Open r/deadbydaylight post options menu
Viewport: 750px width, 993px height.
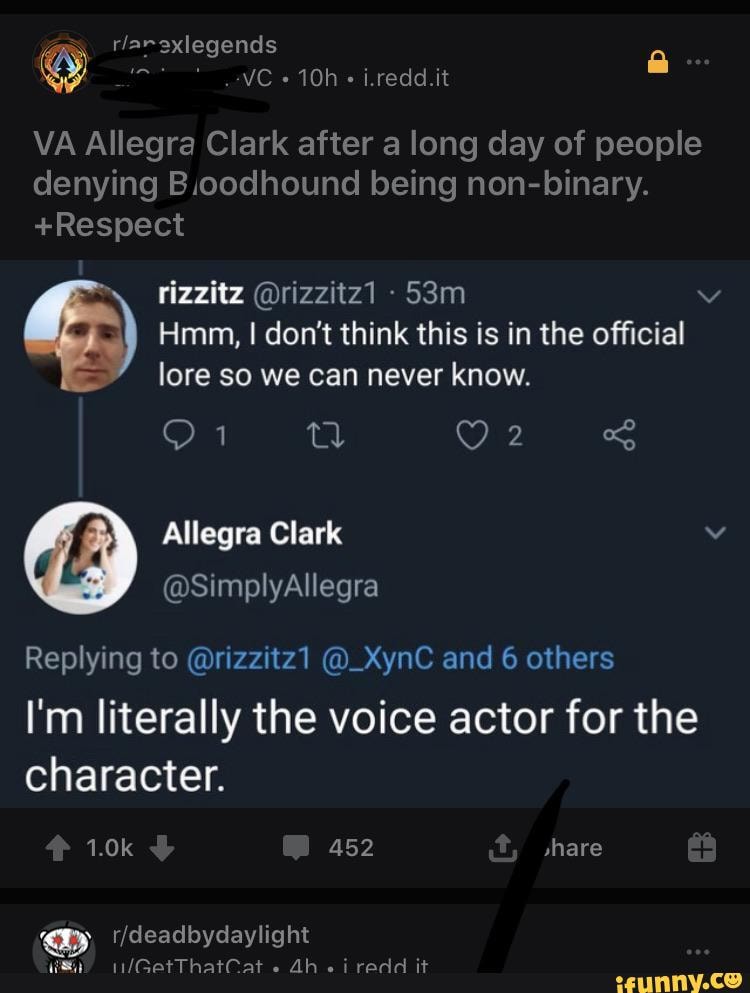698,950
